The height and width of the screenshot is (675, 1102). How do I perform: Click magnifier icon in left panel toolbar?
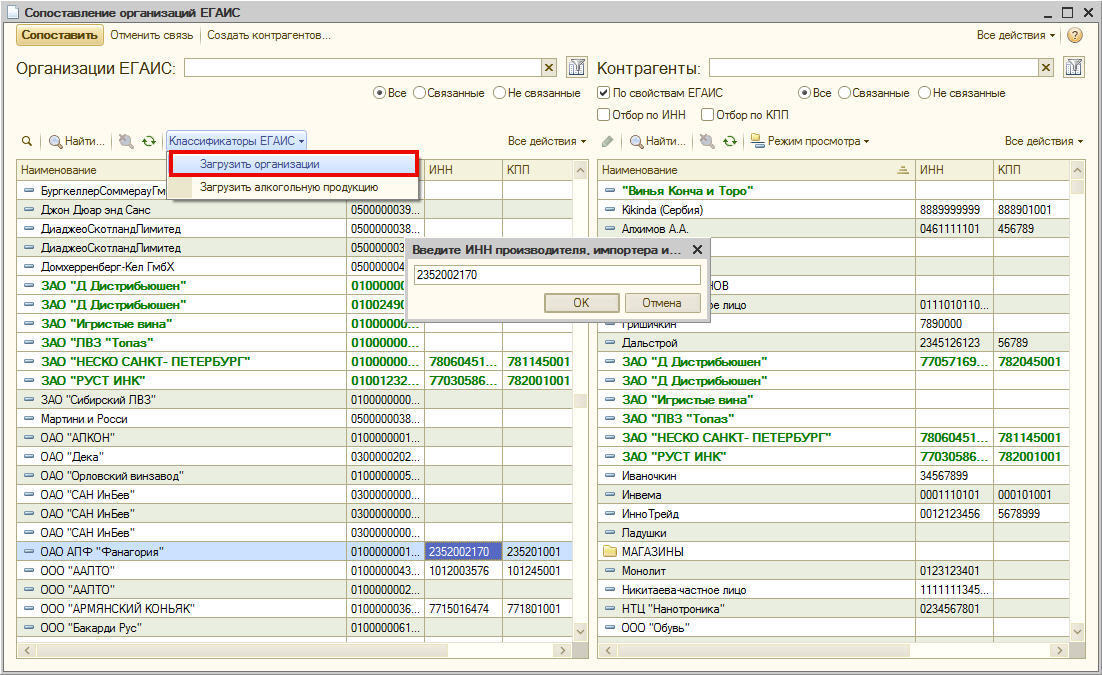point(27,141)
